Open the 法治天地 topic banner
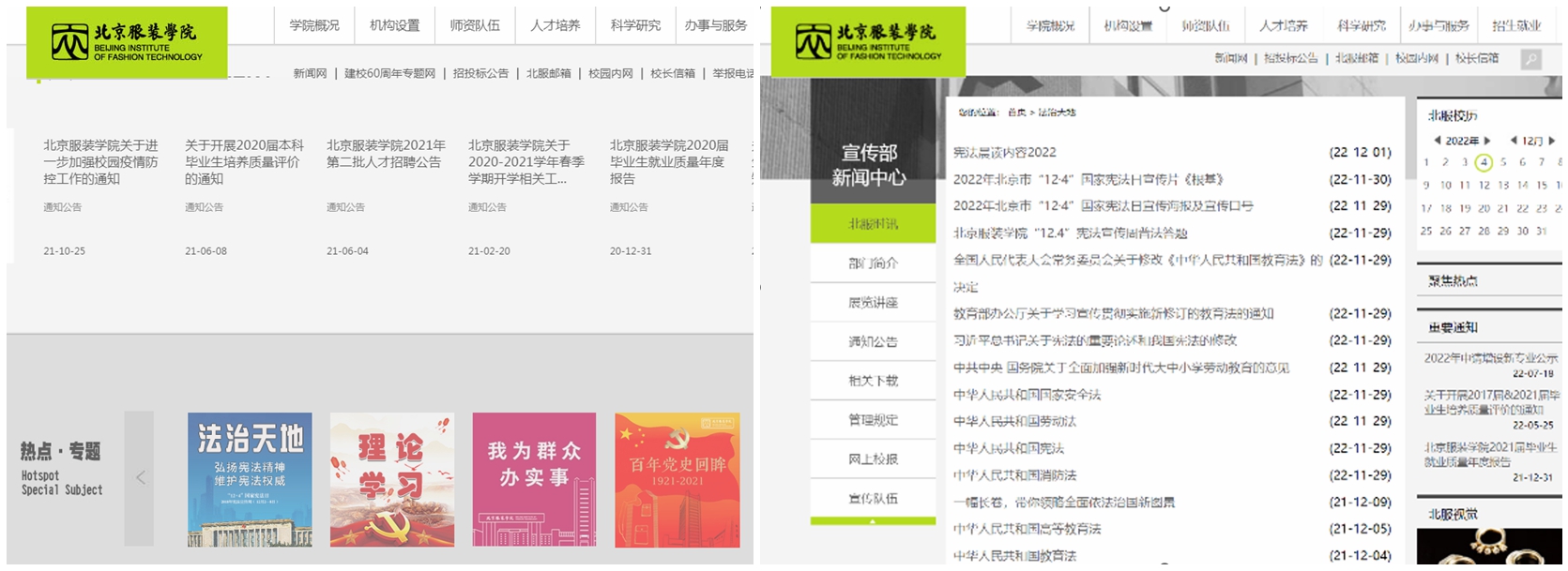 (x=250, y=479)
